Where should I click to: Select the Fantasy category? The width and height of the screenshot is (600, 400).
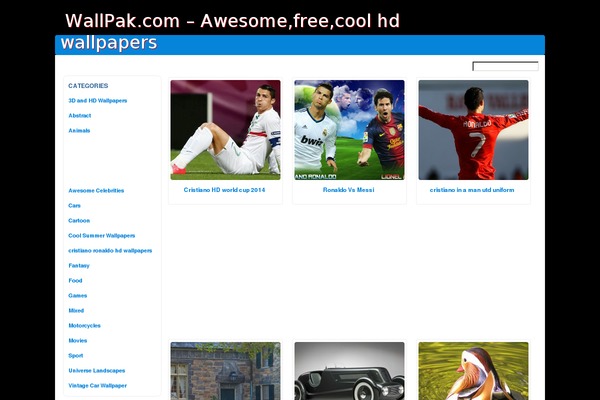(x=79, y=265)
